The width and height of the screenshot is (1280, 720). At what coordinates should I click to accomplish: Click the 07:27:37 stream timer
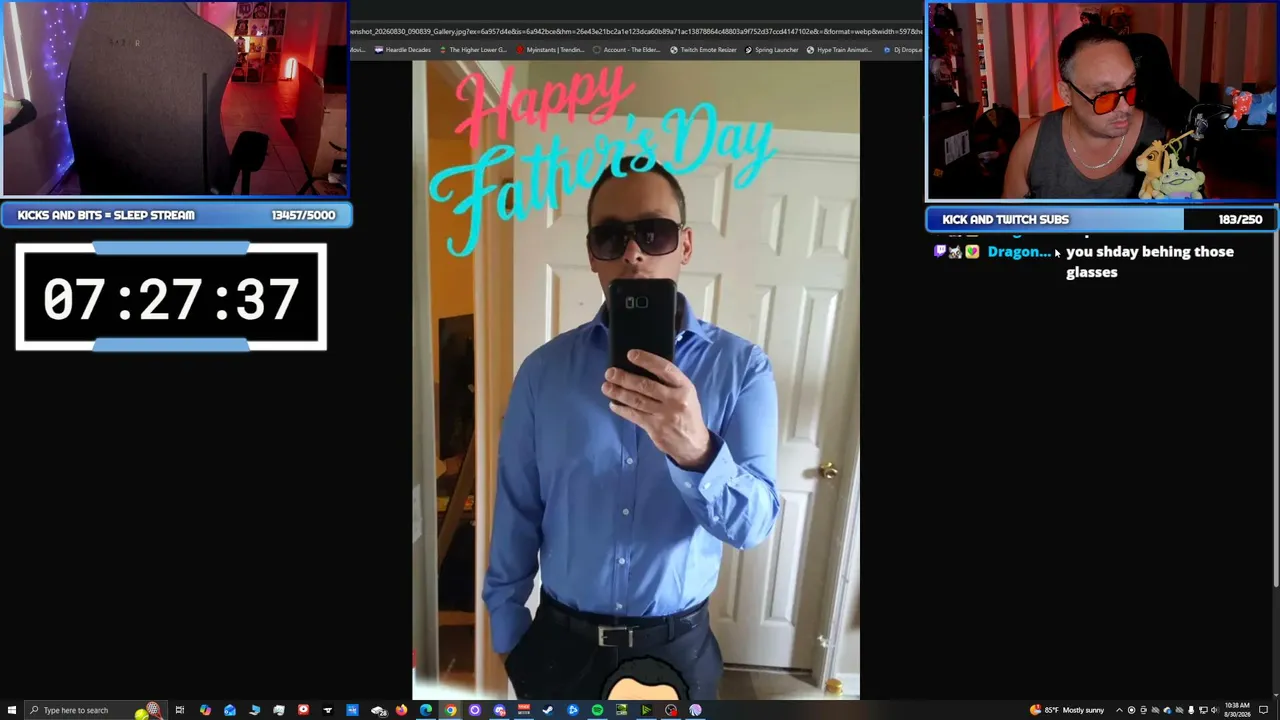pos(171,298)
